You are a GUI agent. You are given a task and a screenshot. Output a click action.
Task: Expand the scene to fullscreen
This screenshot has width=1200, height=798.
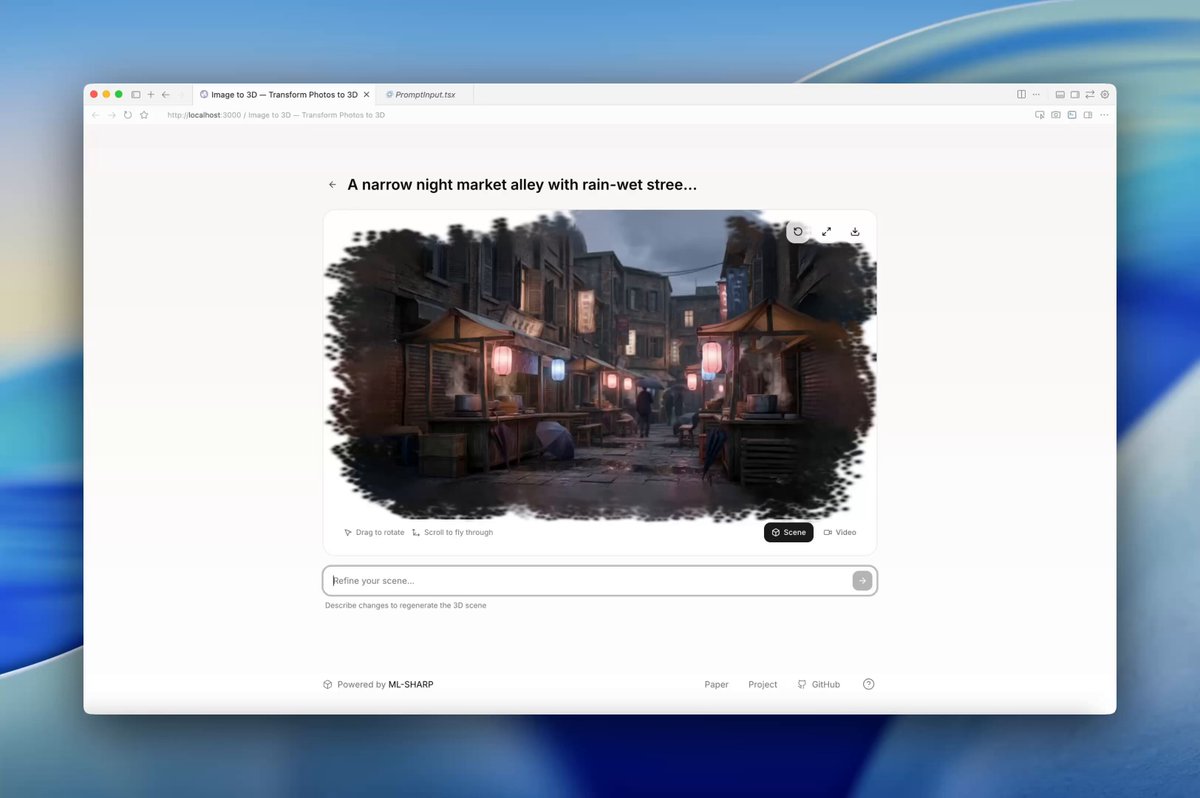[827, 232]
